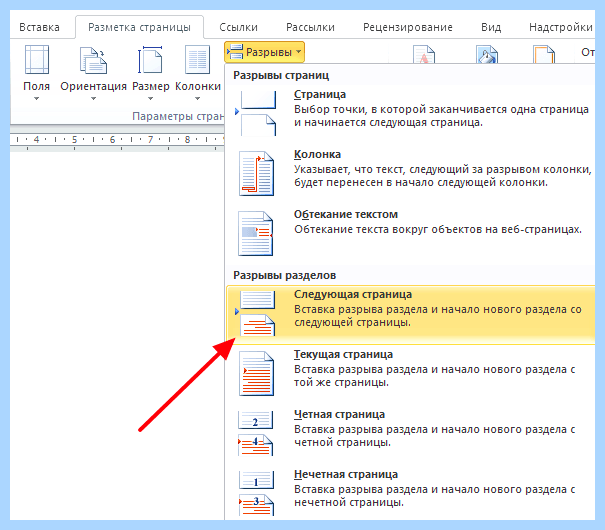605x530 pixels.
Task: Open the Колонки columns icon
Action: click(x=197, y=59)
